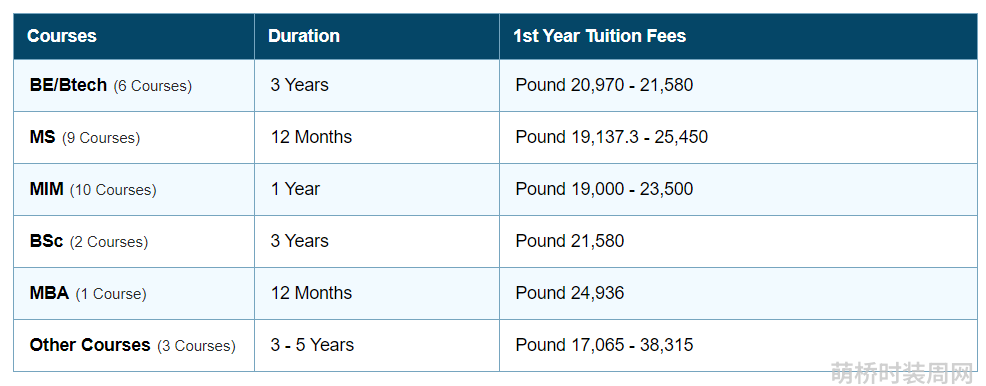The image size is (986, 386).
Task: Open the BSc course link
Action: [47, 241]
